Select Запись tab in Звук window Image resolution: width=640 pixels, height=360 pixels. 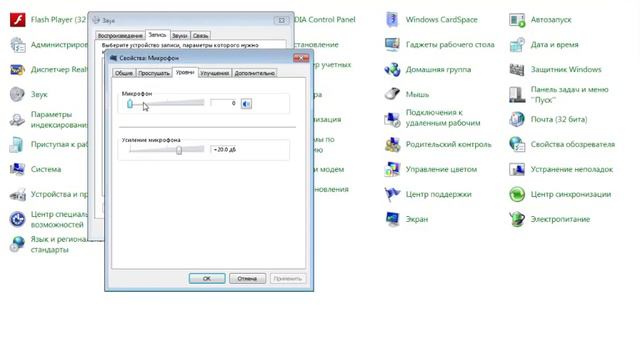[157, 35]
